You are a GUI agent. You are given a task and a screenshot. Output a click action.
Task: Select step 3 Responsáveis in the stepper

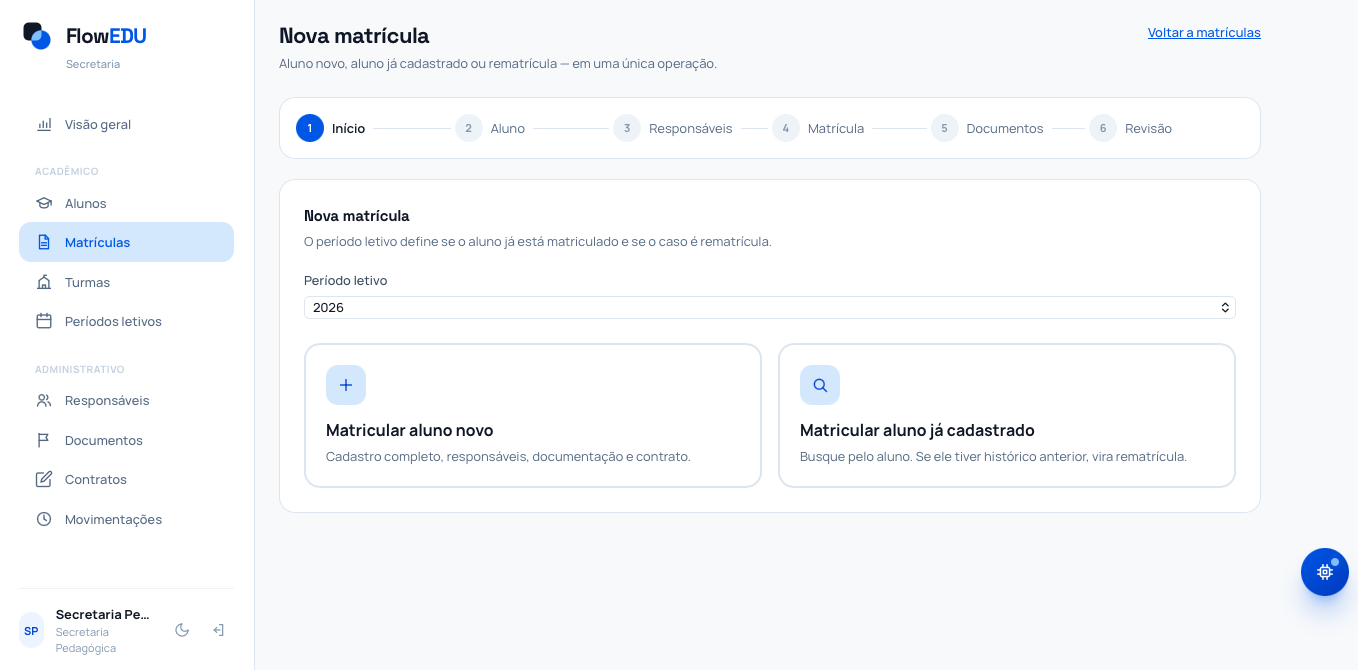coord(673,128)
